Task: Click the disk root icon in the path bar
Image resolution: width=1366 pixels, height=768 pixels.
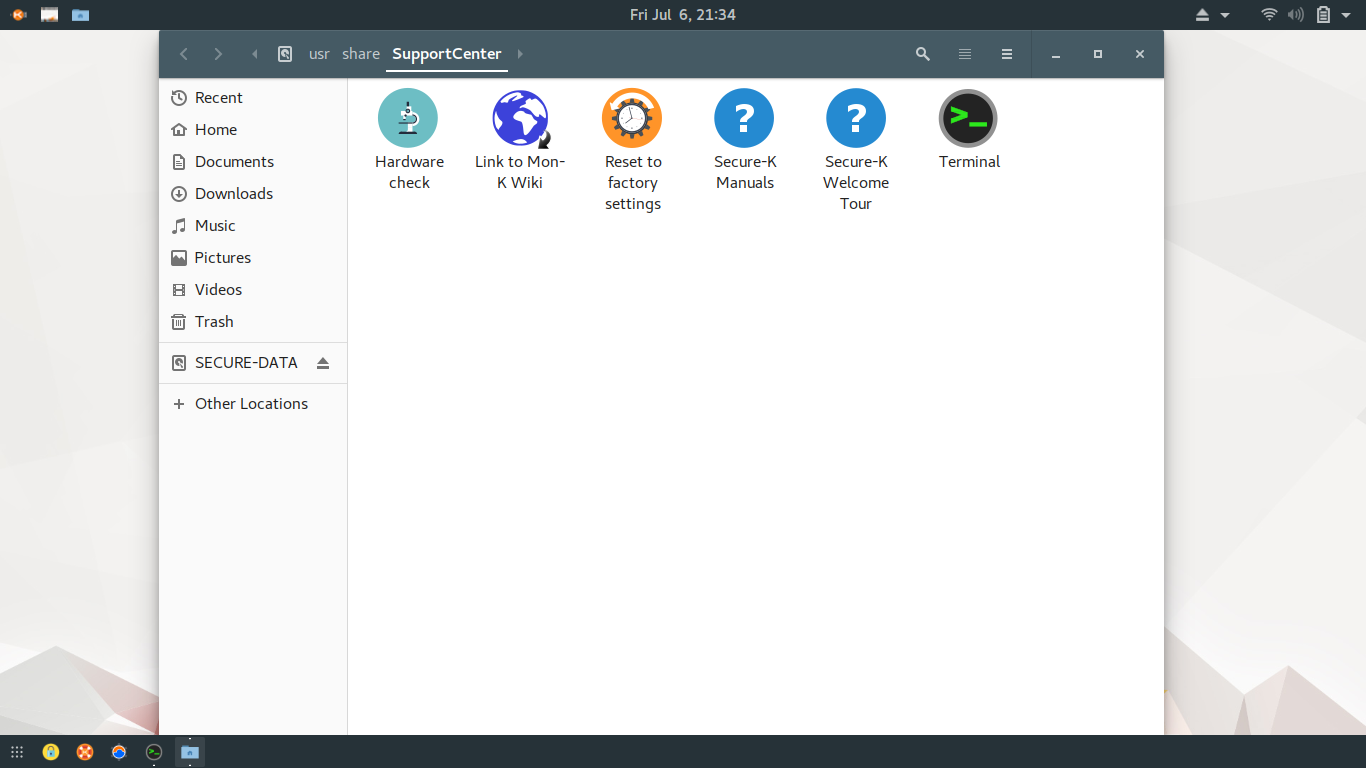Action: [285, 54]
